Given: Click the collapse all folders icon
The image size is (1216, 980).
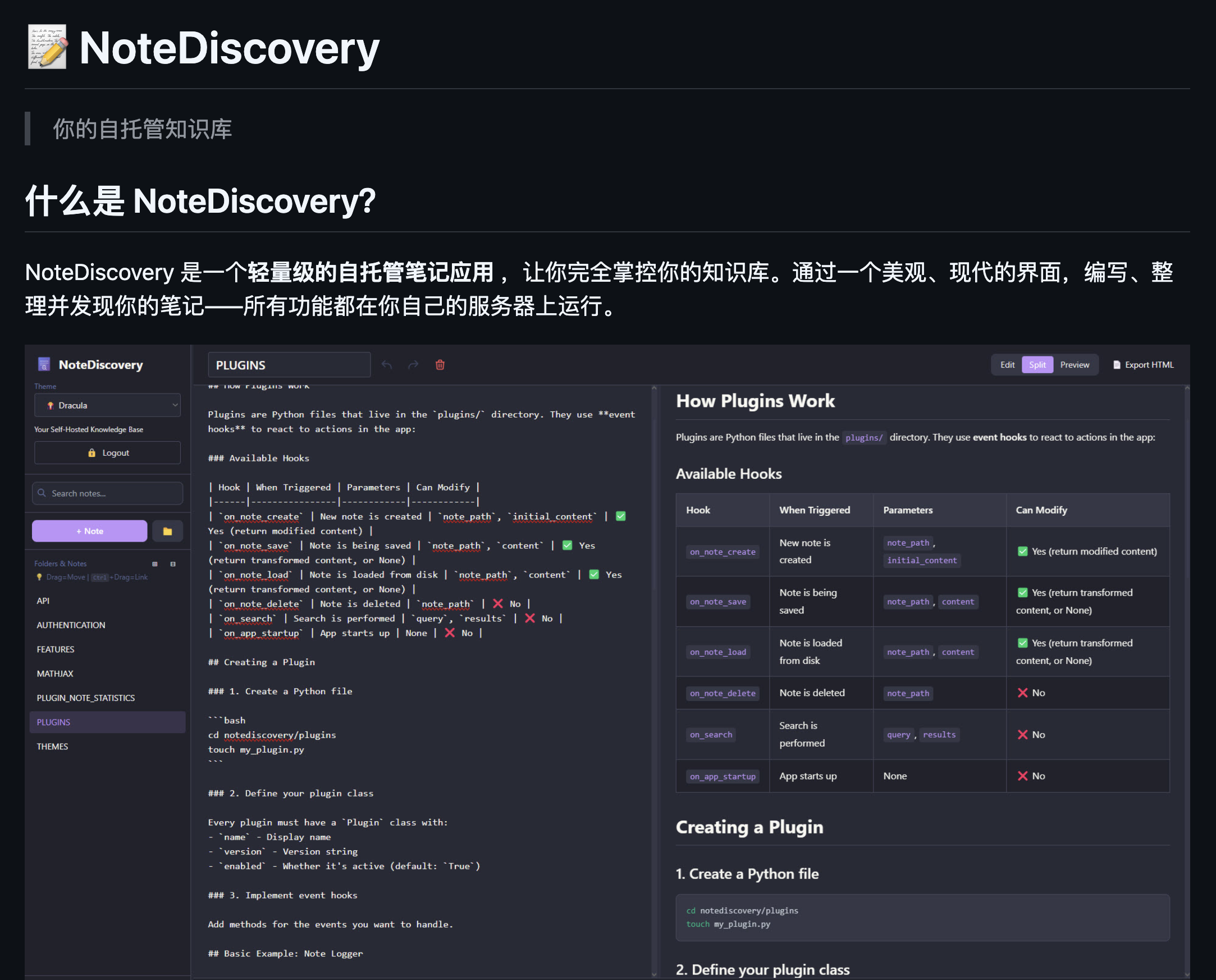Looking at the screenshot, I should point(173,564).
